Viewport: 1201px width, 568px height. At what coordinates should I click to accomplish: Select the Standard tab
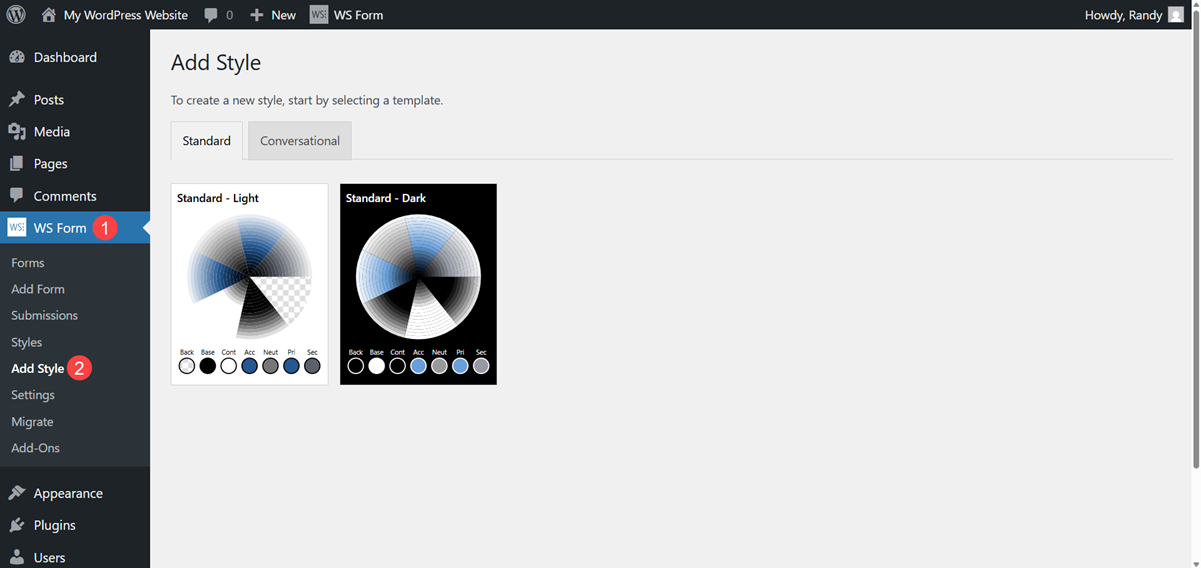tap(207, 141)
